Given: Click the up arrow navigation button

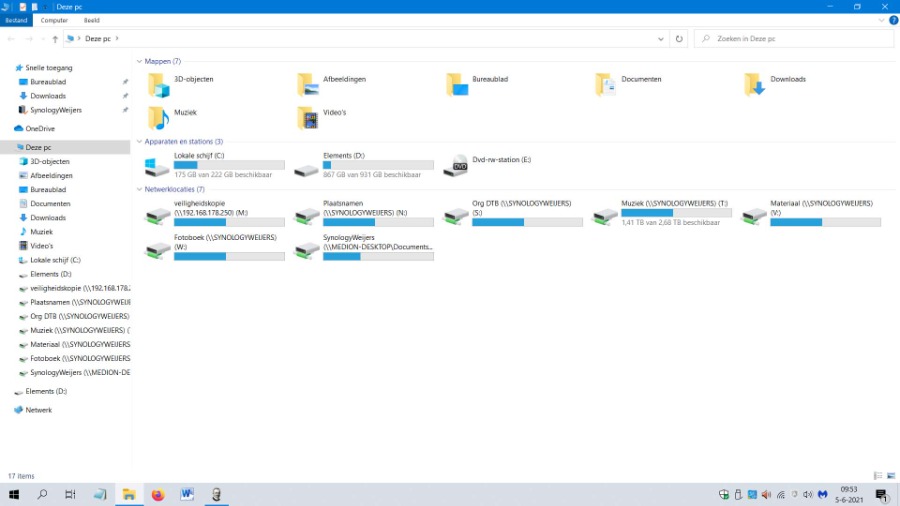Looking at the screenshot, I should click(x=55, y=39).
